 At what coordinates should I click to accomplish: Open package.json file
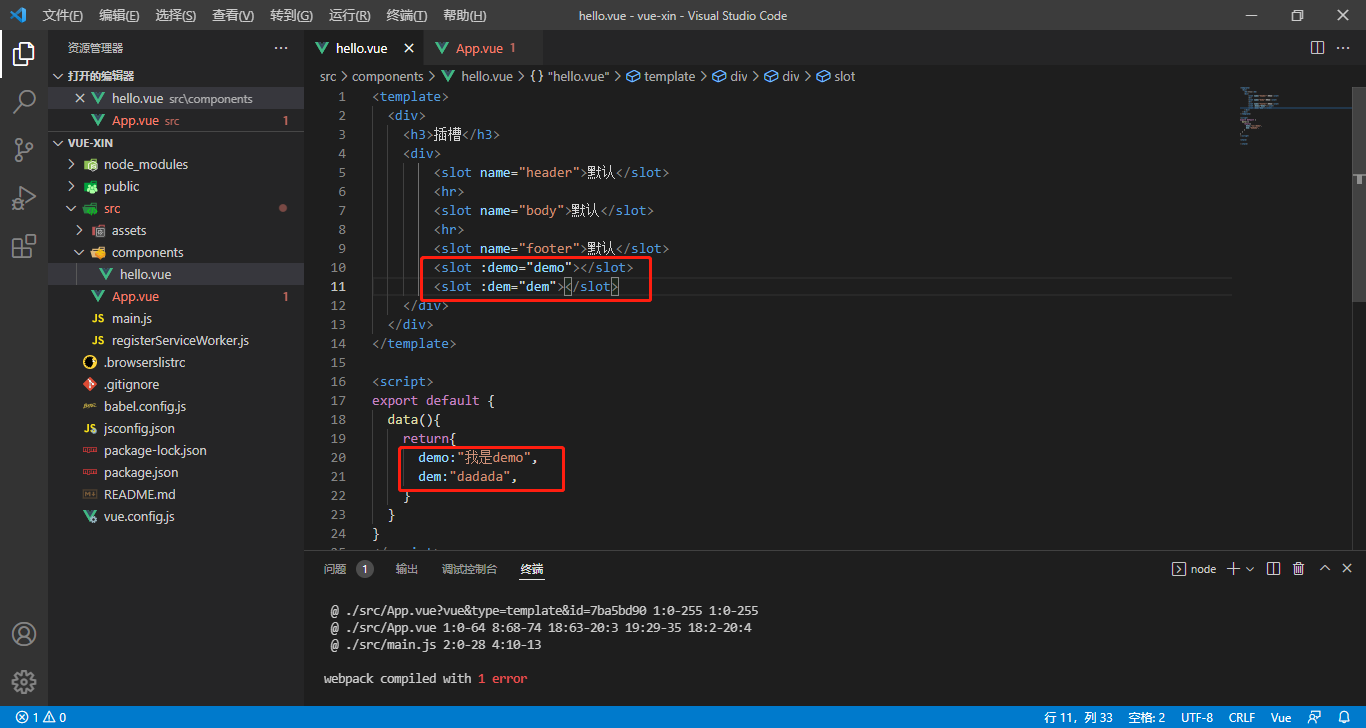176,472
